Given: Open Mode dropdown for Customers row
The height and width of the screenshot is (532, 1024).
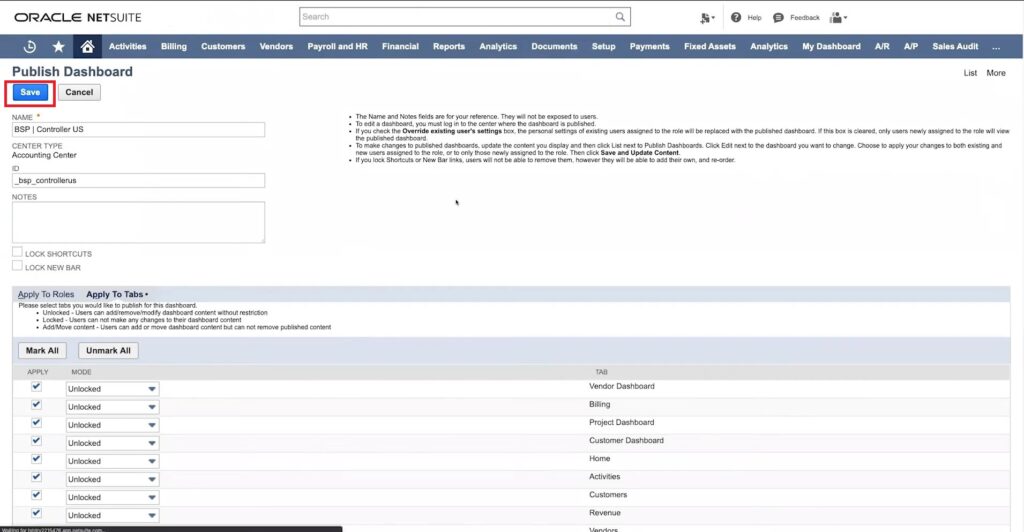Looking at the screenshot, I should click(112, 497).
